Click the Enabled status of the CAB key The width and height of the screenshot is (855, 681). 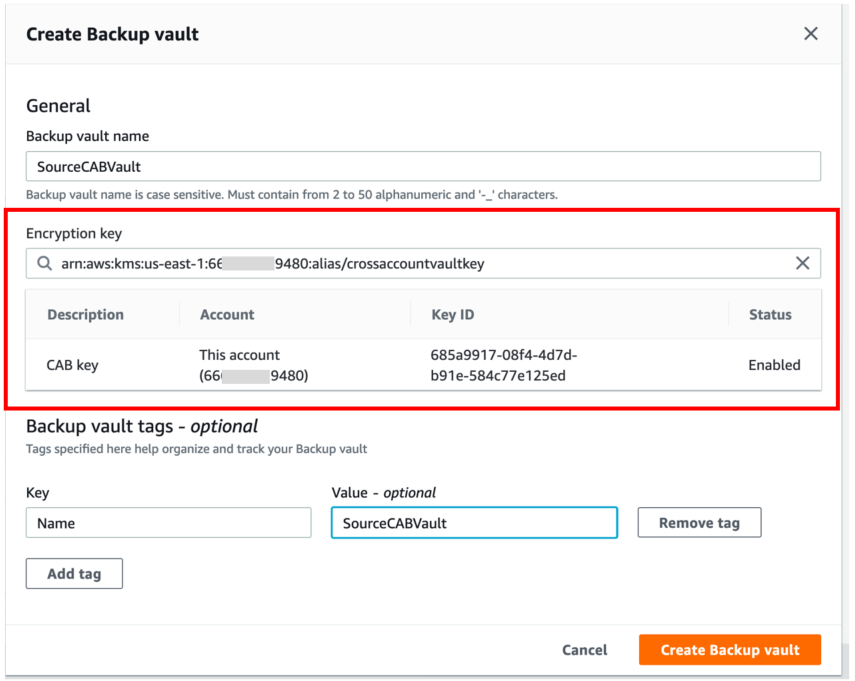coord(774,365)
